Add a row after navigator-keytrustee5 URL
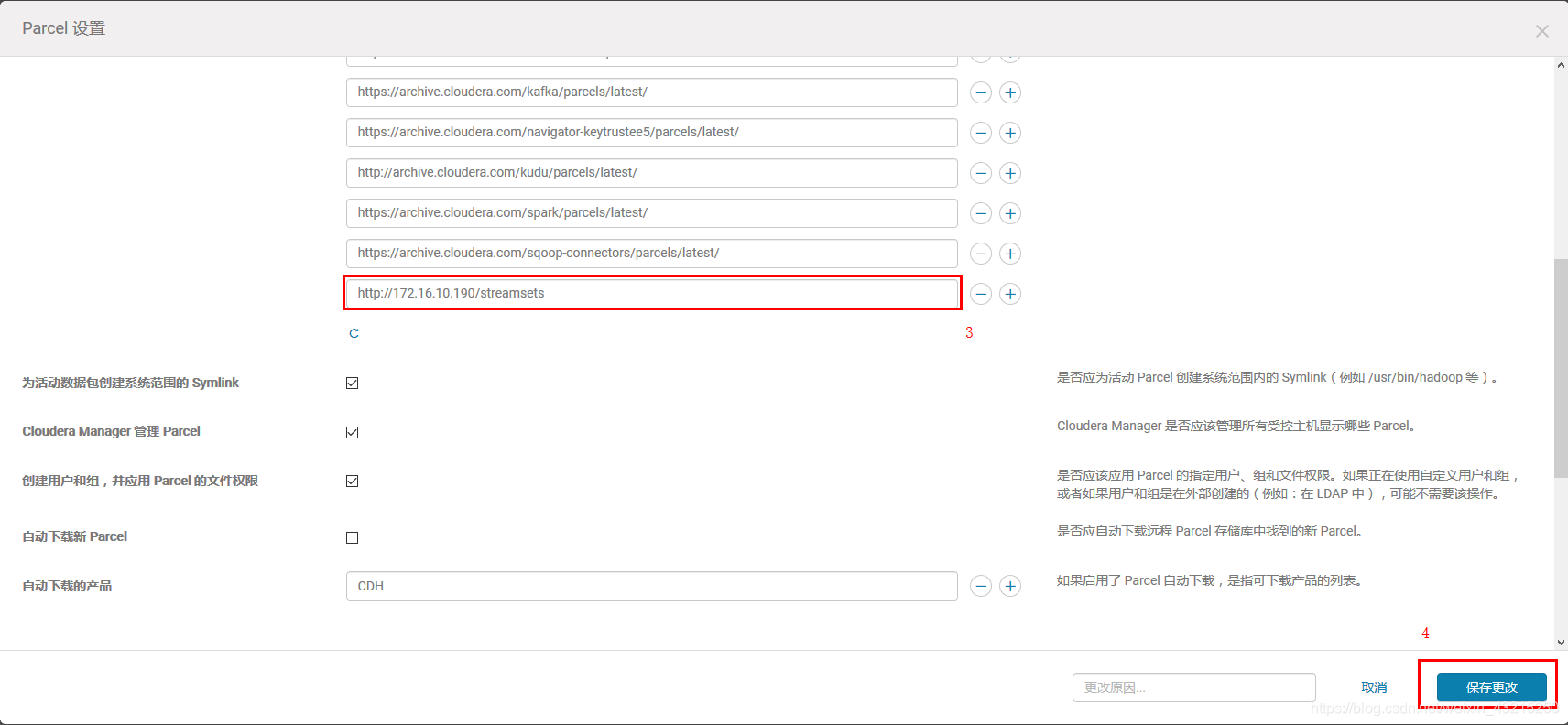 [x=1009, y=133]
